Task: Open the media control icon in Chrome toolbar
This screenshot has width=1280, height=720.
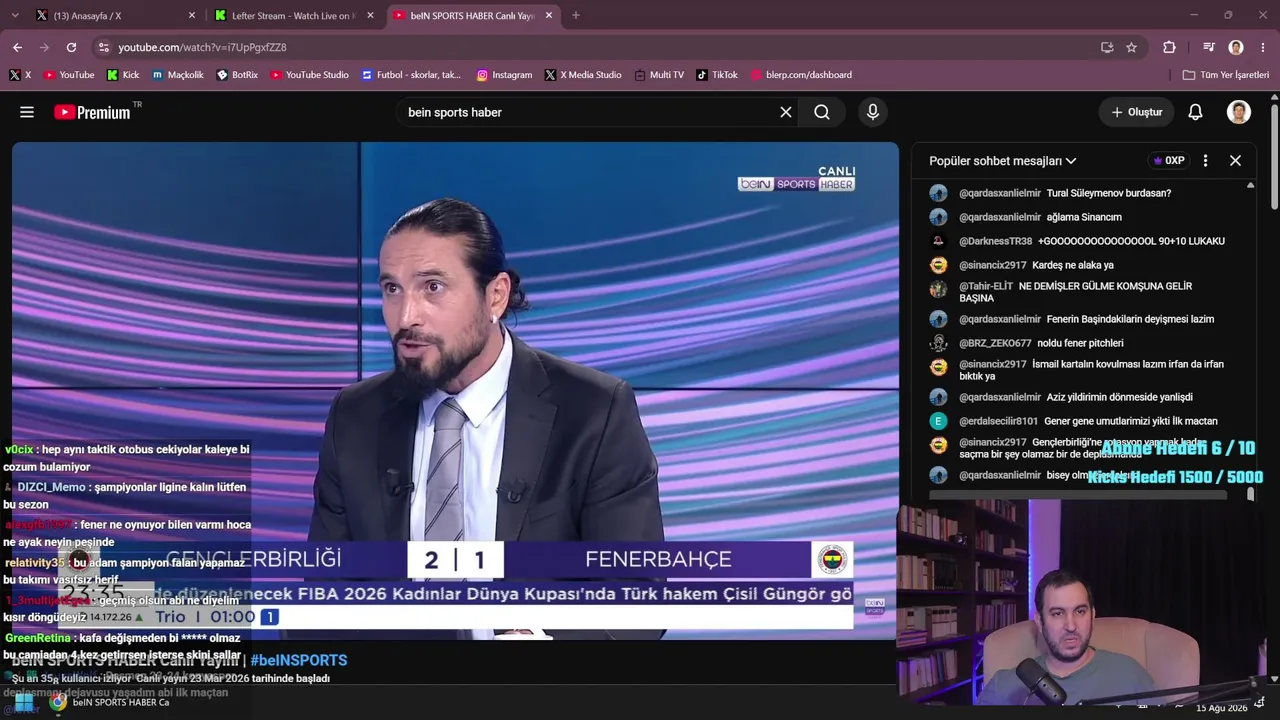Action: pyautogui.click(x=1209, y=47)
